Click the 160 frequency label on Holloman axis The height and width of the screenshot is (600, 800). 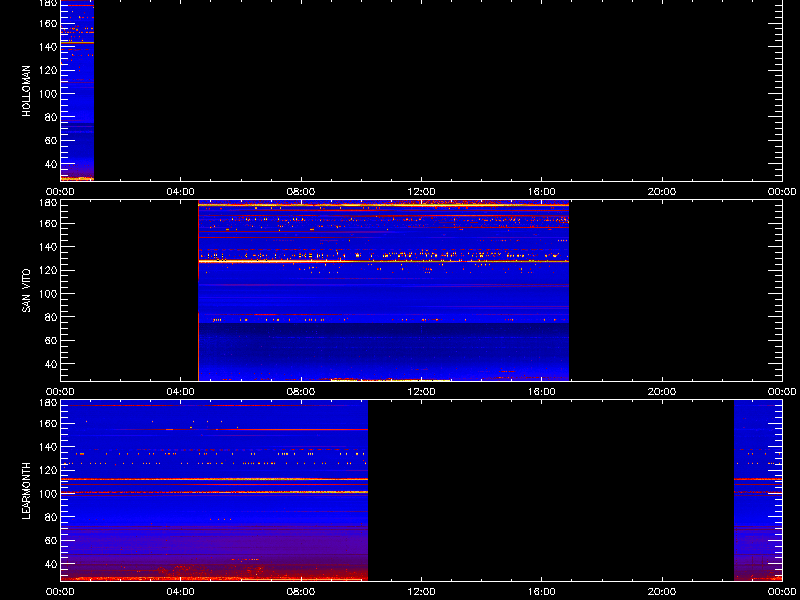[x=48, y=23]
